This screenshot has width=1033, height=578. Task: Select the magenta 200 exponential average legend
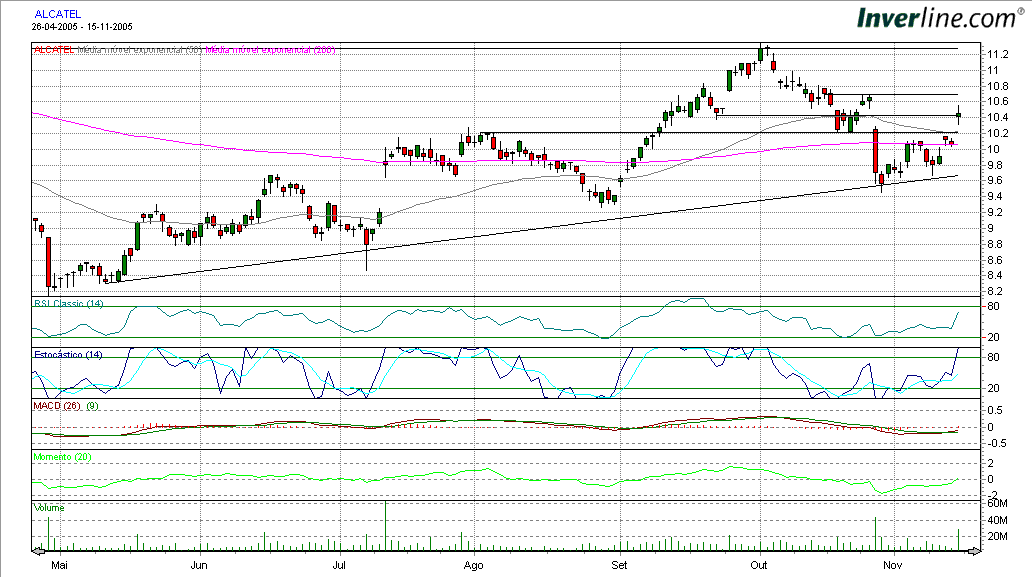click(270, 50)
